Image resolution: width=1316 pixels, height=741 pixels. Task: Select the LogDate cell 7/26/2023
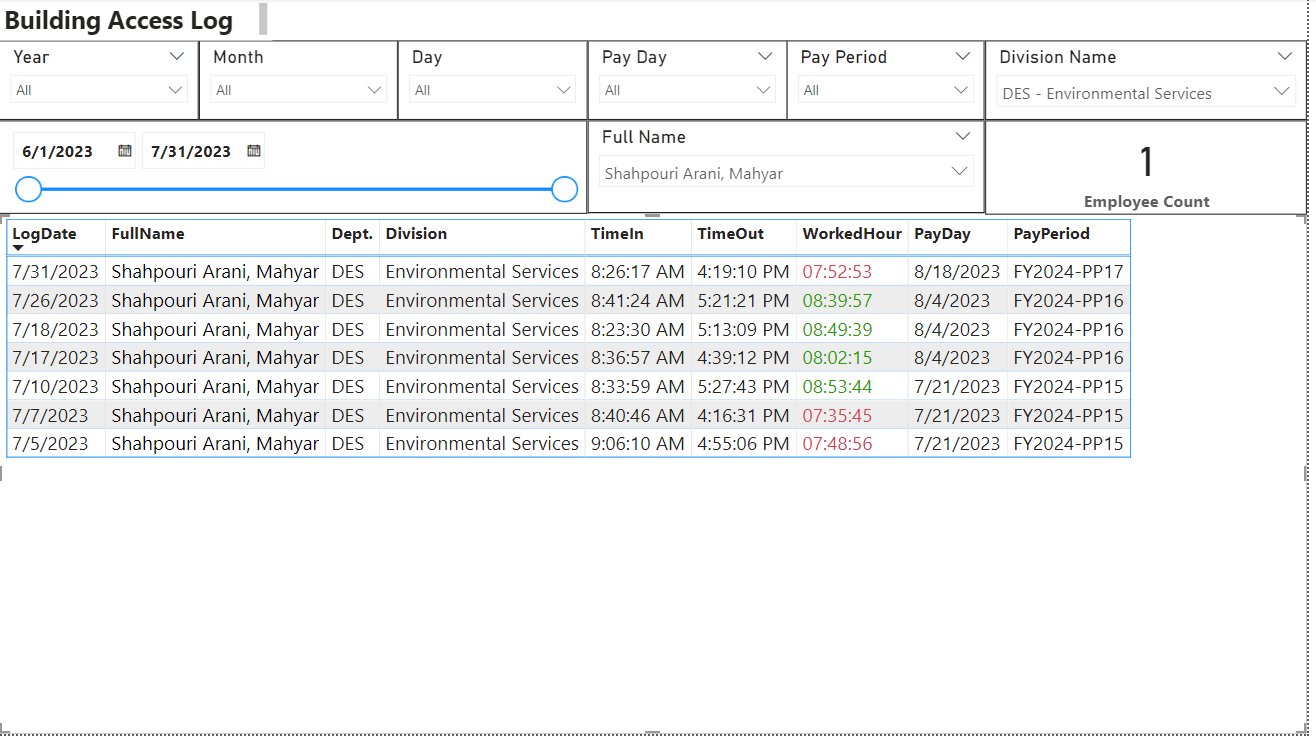click(55, 300)
